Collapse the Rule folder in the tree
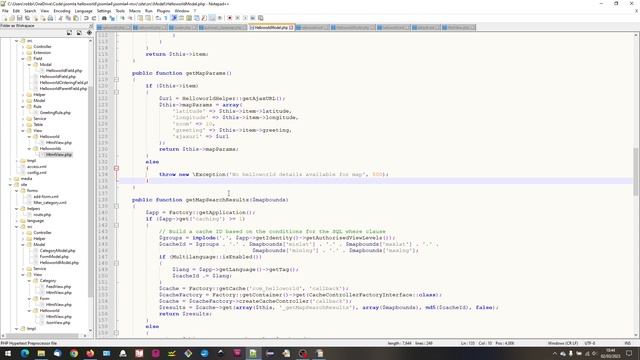 [23, 107]
